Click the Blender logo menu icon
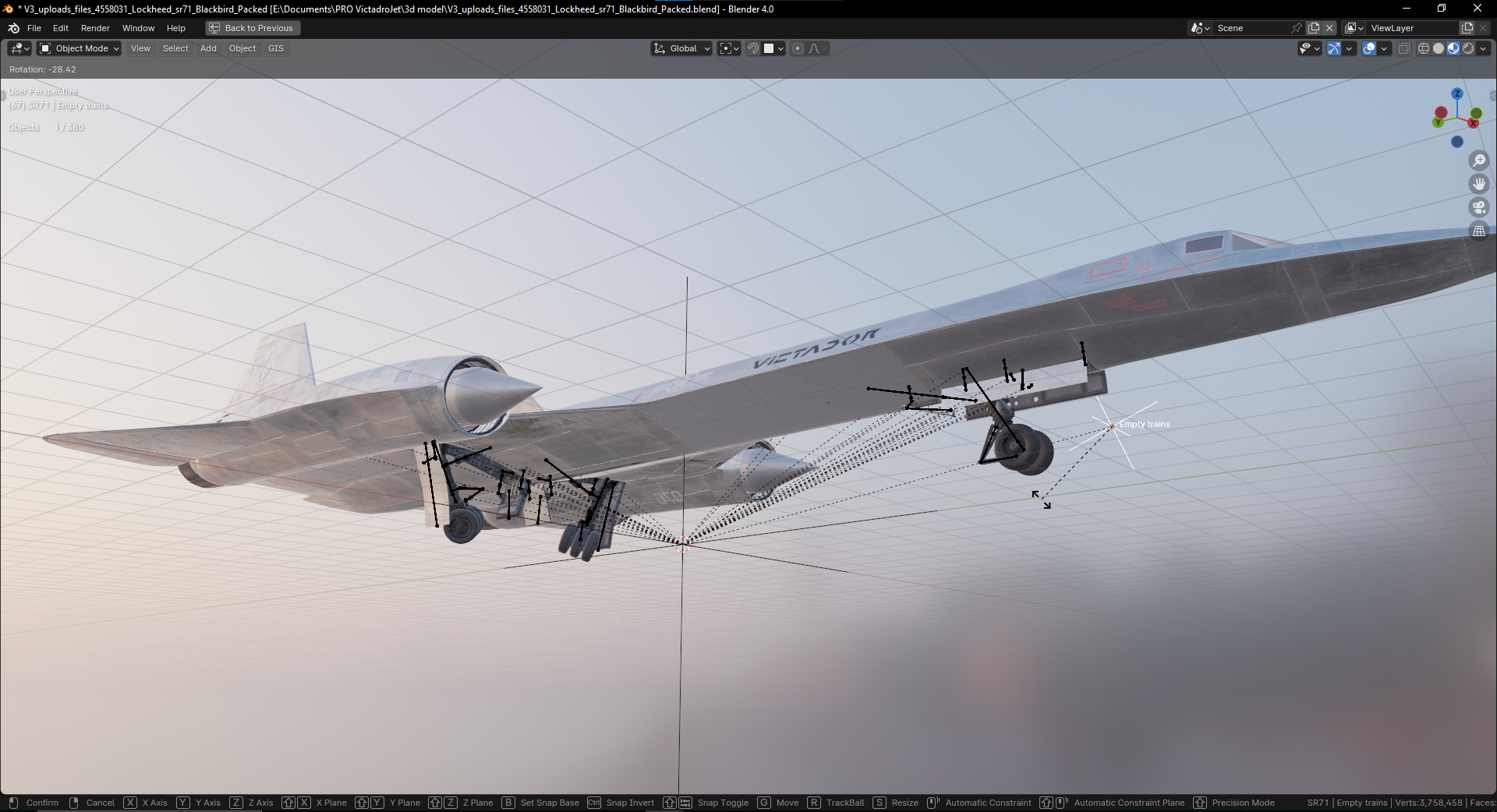 pyautogui.click(x=13, y=28)
